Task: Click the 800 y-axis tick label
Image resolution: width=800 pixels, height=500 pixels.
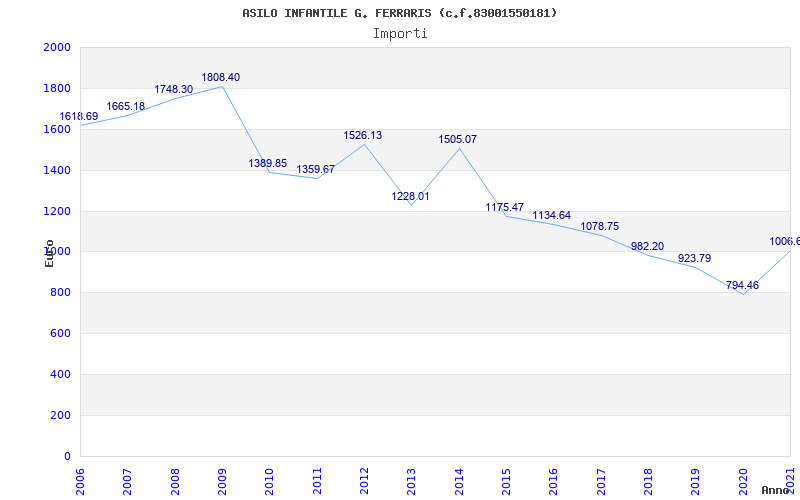Action: coord(61,292)
